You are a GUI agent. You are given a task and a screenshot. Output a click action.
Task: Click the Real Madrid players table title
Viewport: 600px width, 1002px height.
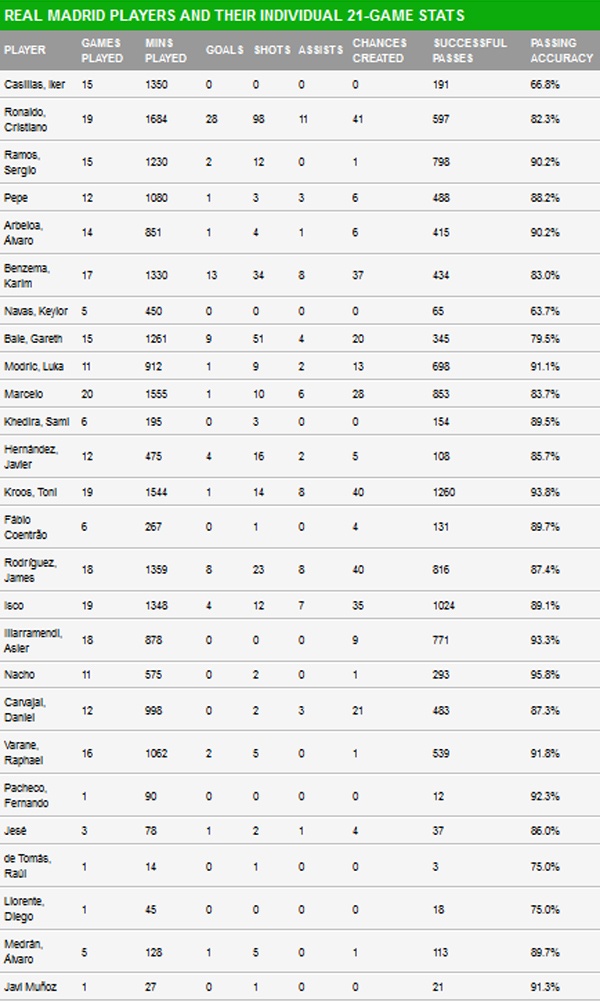click(234, 16)
